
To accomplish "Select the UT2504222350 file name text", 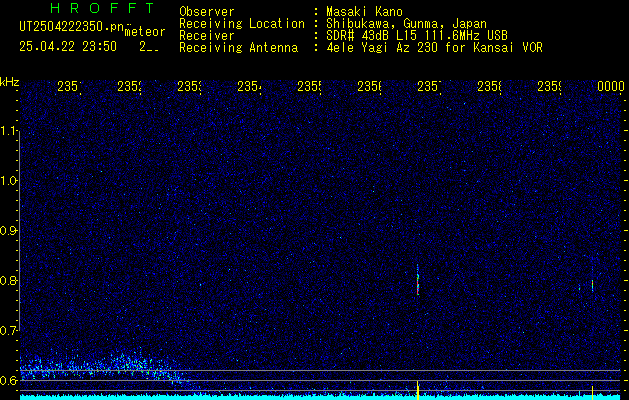I will point(72,26).
